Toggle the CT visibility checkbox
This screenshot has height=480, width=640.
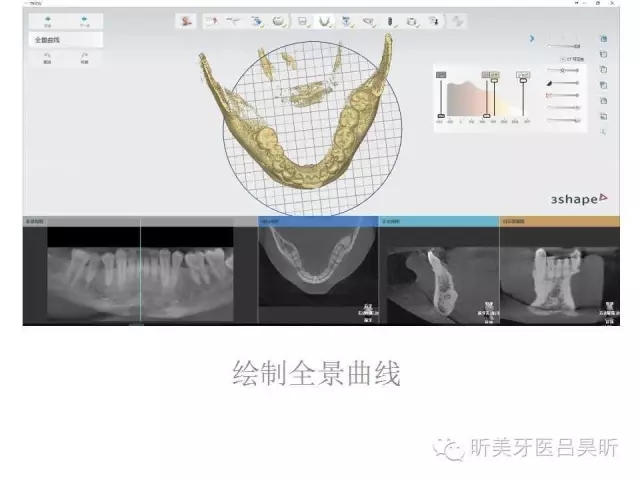click(x=565, y=59)
